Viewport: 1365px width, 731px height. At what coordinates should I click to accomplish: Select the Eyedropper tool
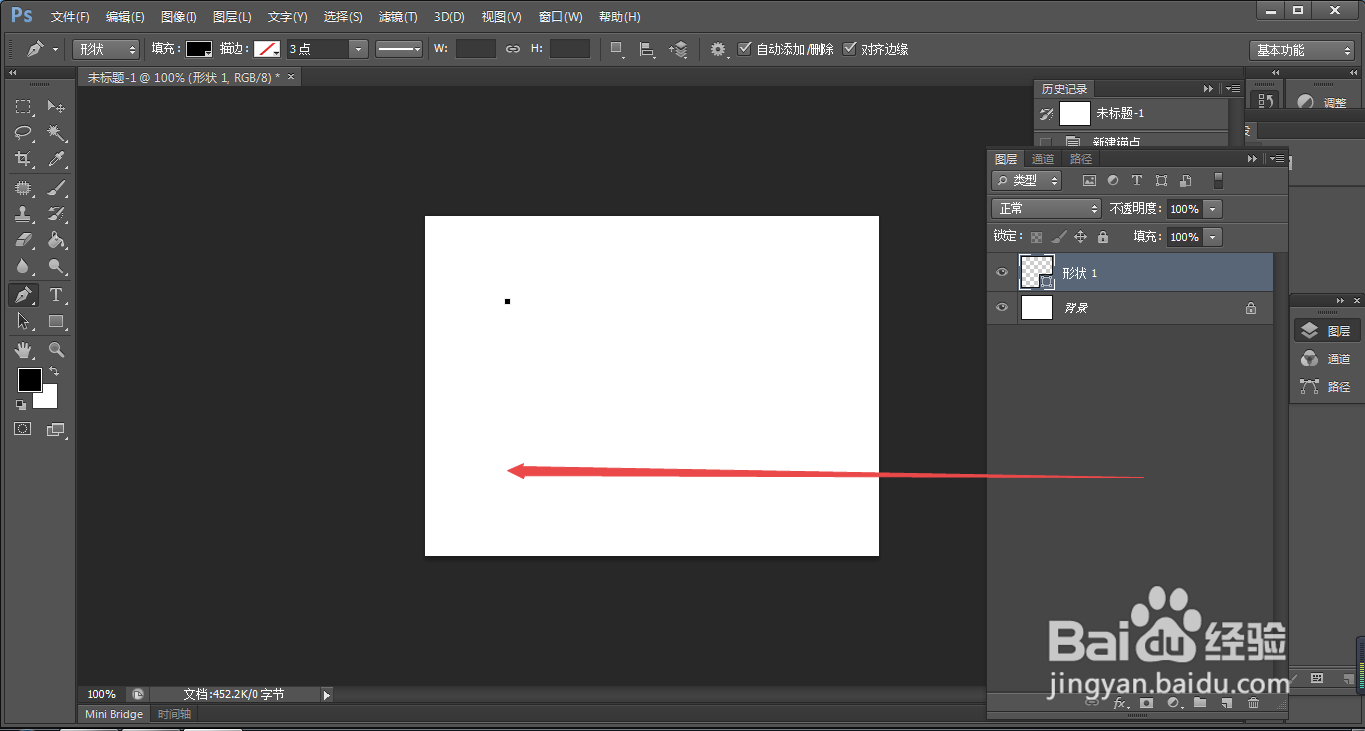coord(57,159)
